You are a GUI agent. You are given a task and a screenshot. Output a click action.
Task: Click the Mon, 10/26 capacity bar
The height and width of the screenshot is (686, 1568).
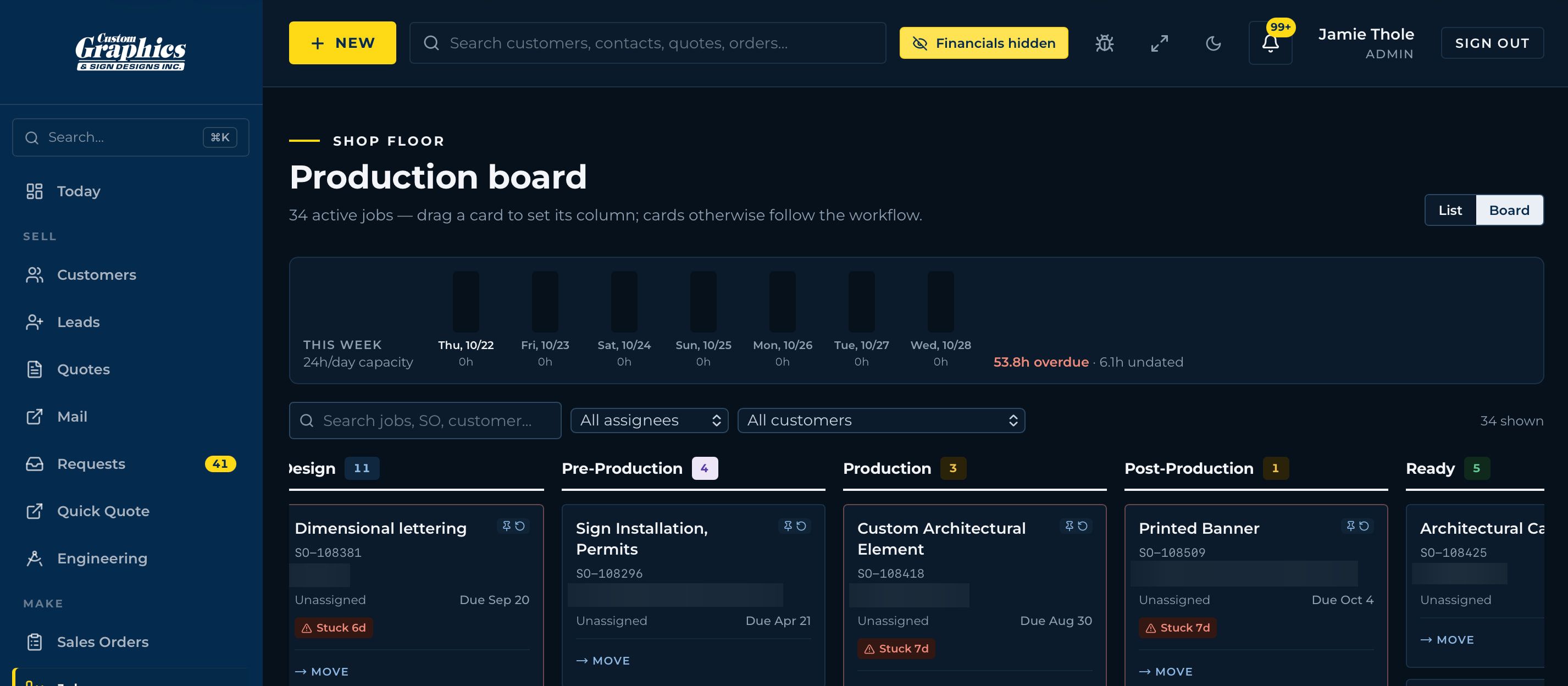pyautogui.click(x=782, y=302)
